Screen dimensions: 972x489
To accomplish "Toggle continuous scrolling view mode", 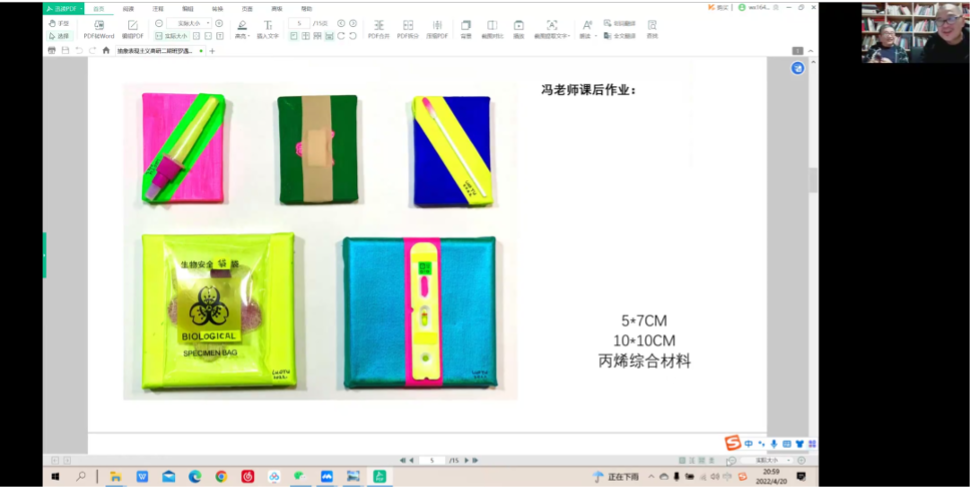I will click(x=329, y=37).
